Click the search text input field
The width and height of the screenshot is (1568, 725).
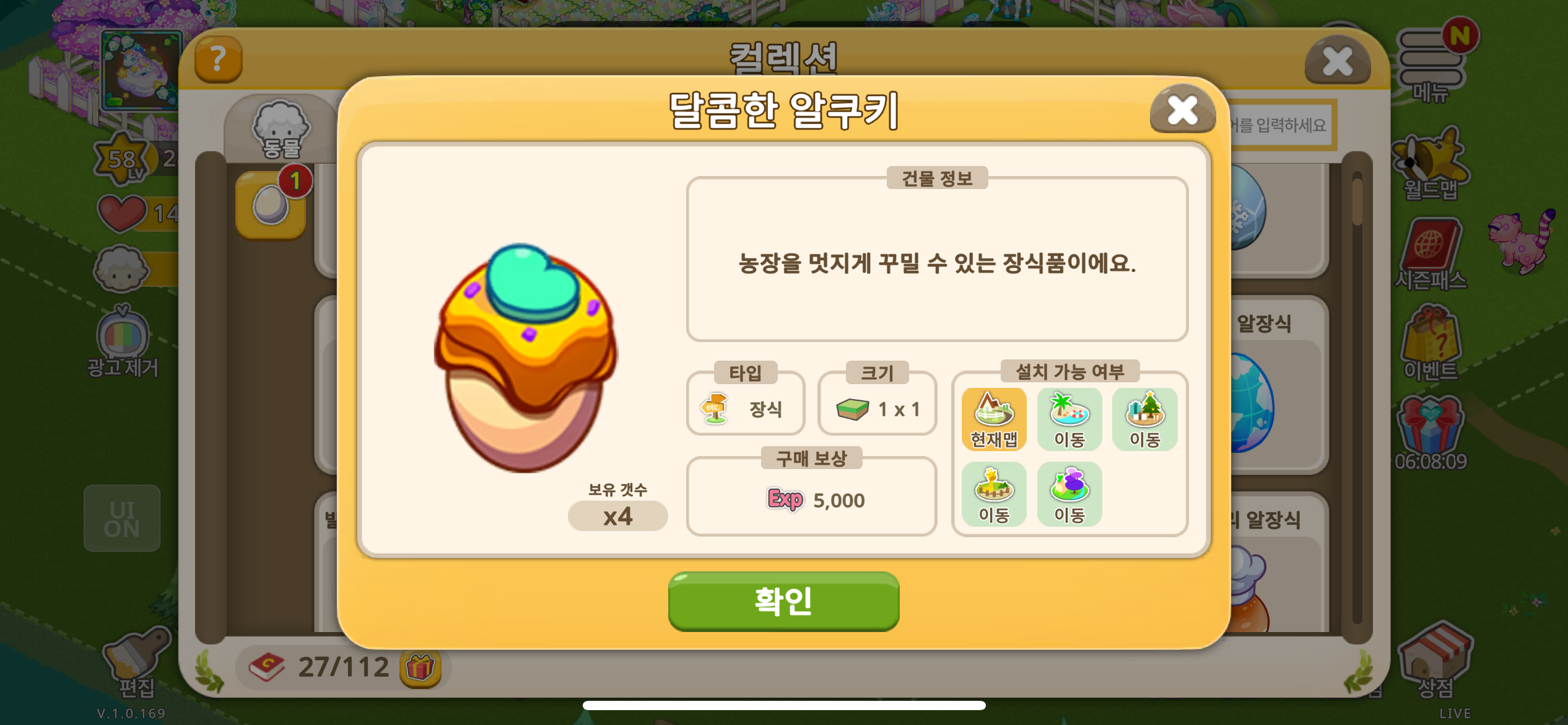tap(1281, 125)
